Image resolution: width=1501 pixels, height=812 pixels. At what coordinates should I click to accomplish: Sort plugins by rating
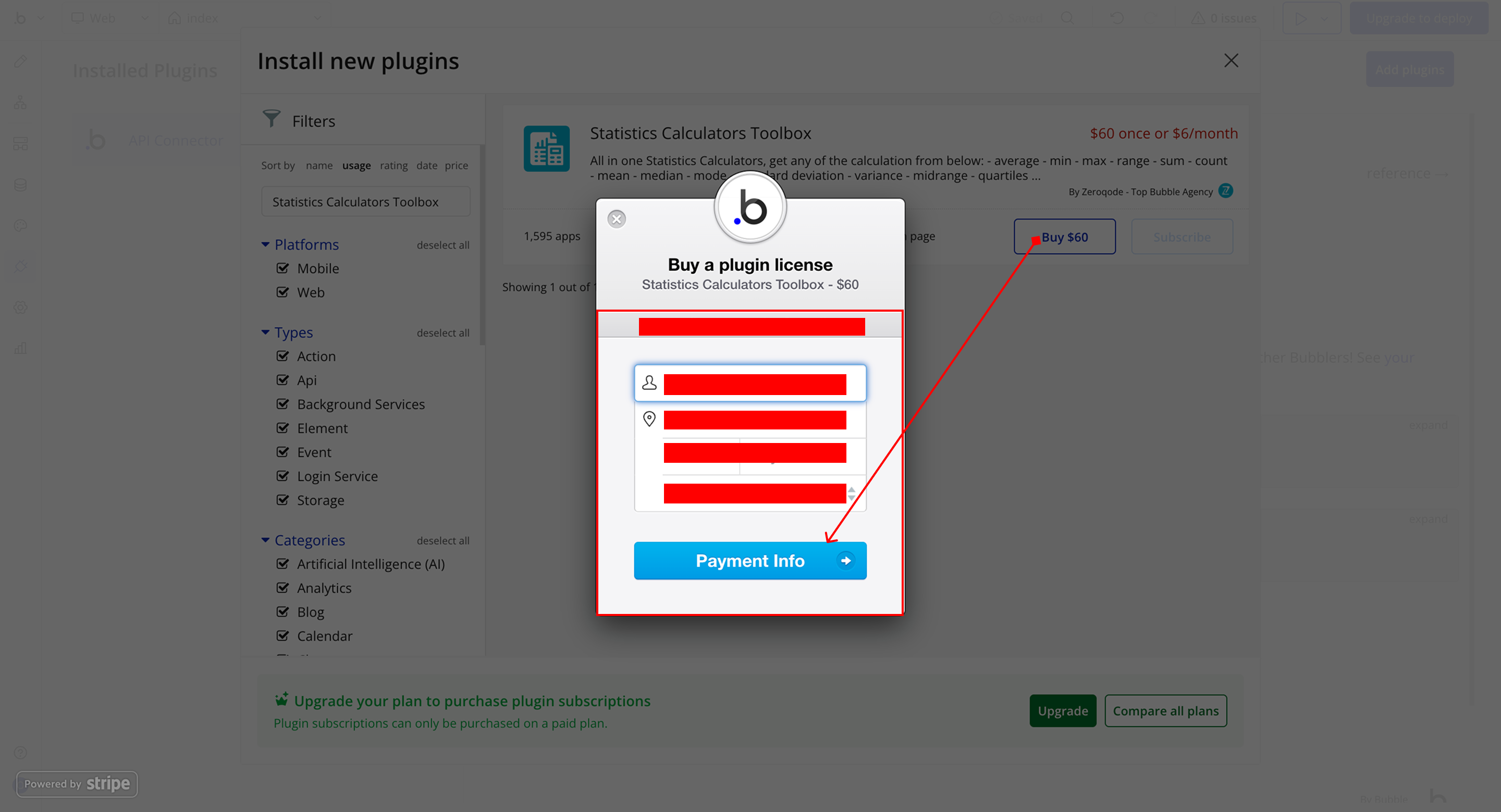pos(393,165)
